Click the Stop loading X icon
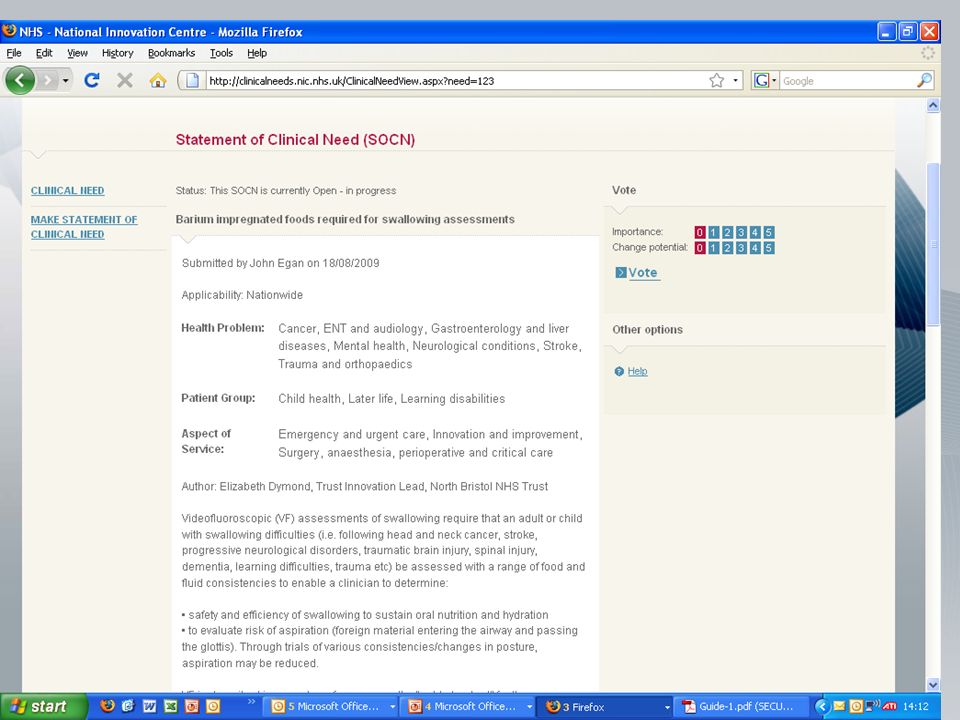The width and height of the screenshot is (960, 720). 125,80
